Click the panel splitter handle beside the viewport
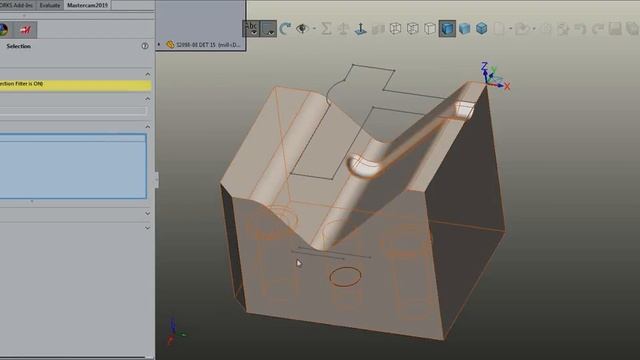This screenshot has width=640, height=360. [156, 180]
